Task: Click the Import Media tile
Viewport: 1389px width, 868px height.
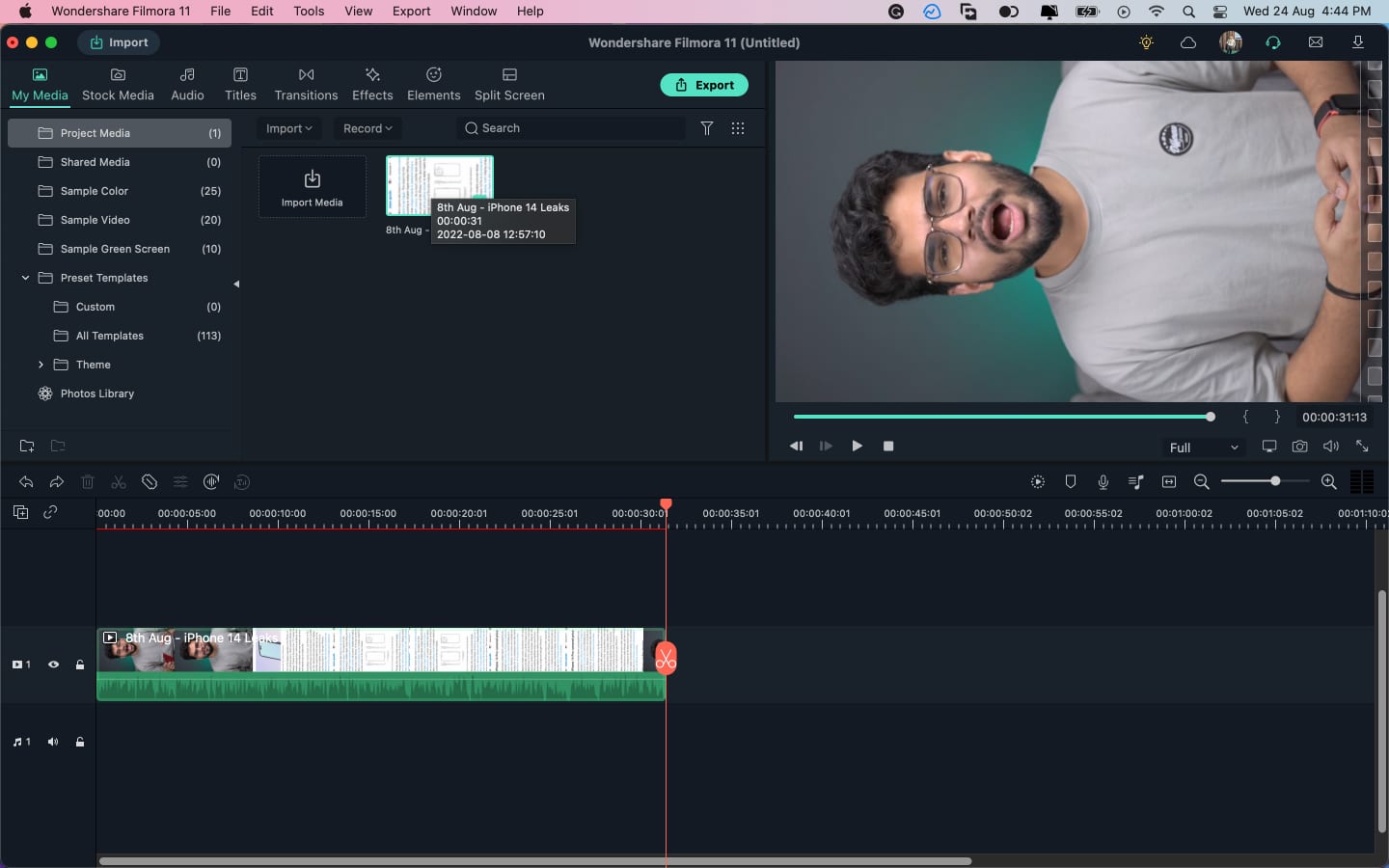Action: [312, 187]
